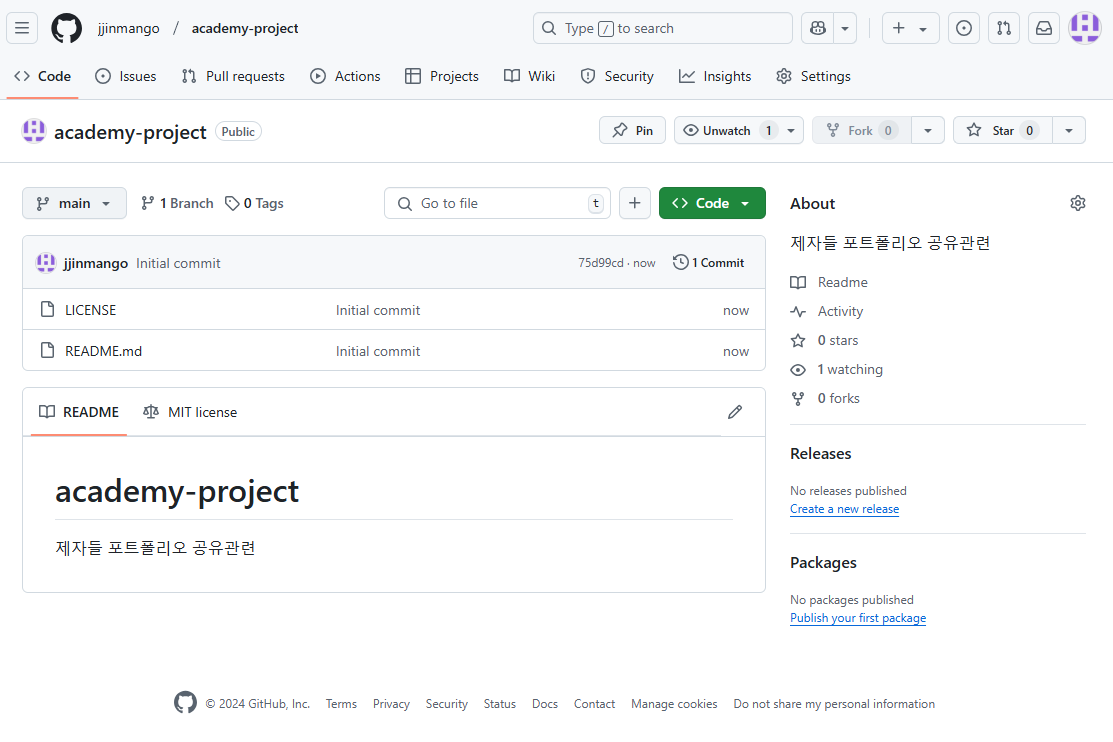Click the Activity pulse icon
Screen dimensions: 1113x742
pyautogui.click(x=798, y=312)
